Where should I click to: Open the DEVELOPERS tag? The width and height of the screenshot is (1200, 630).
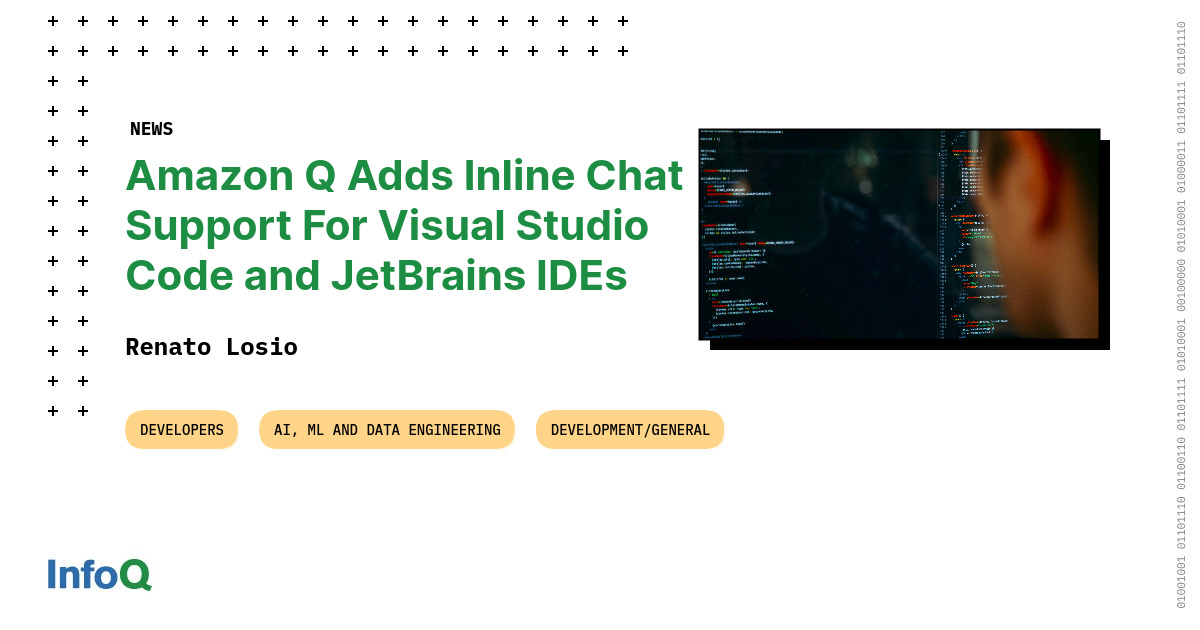[182, 430]
